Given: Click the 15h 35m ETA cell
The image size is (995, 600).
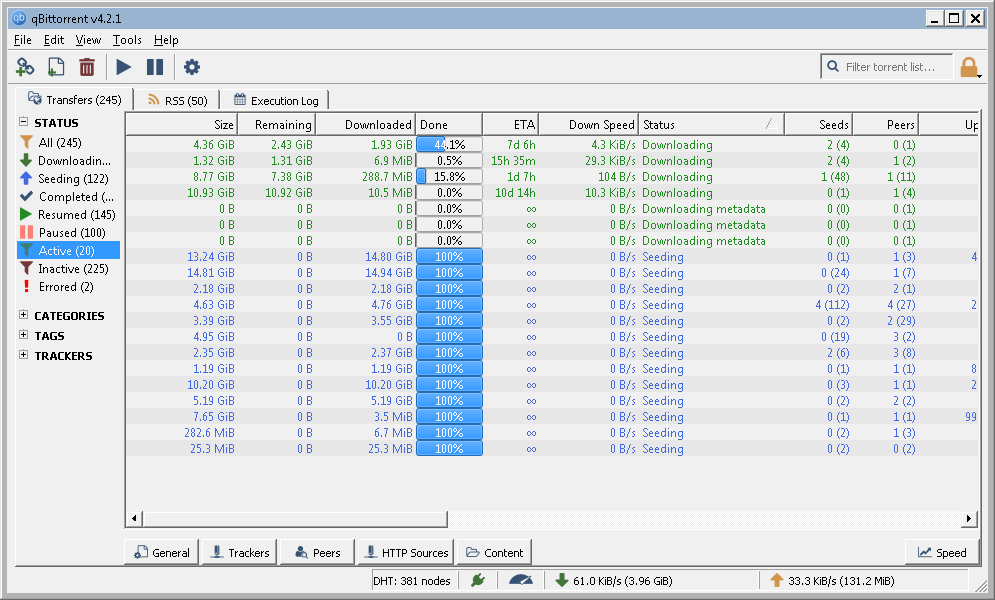Looking at the screenshot, I should pos(513,160).
